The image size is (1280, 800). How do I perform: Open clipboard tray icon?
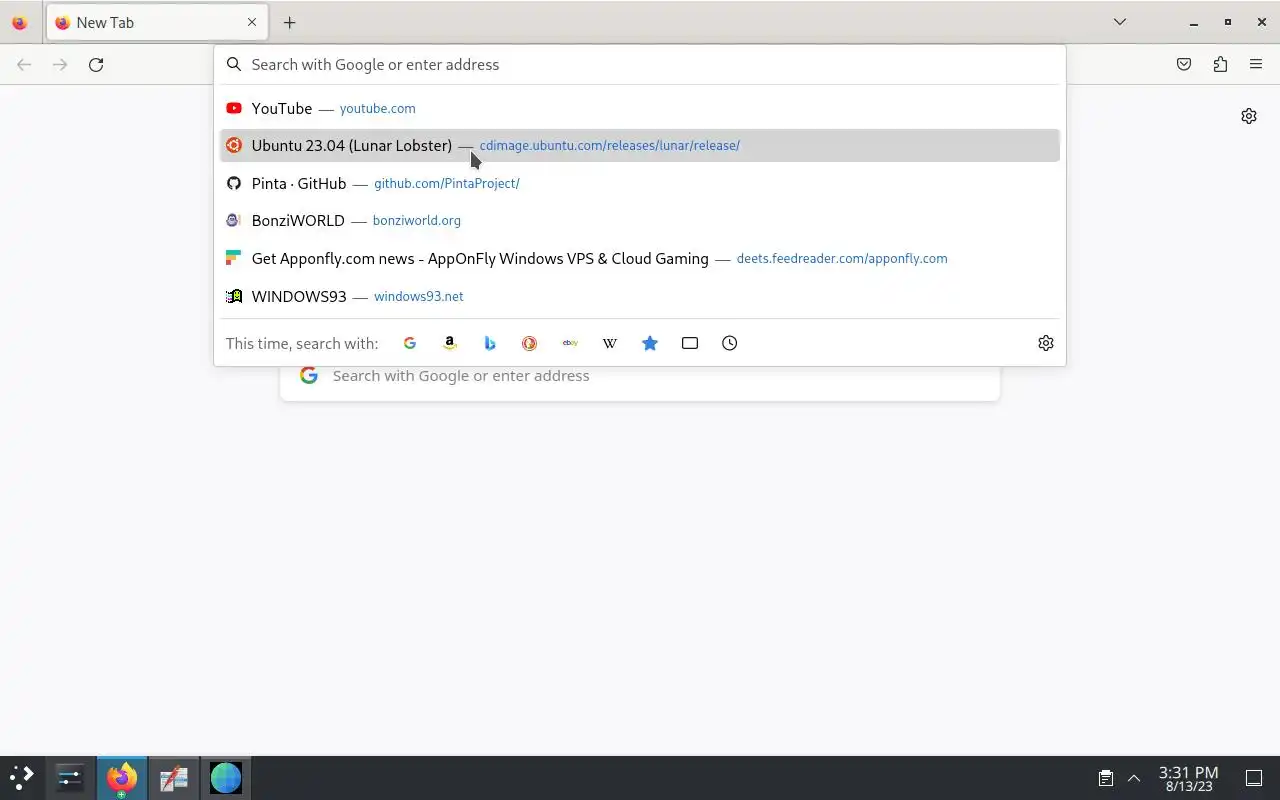pyautogui.click(x=1106, y=778)
